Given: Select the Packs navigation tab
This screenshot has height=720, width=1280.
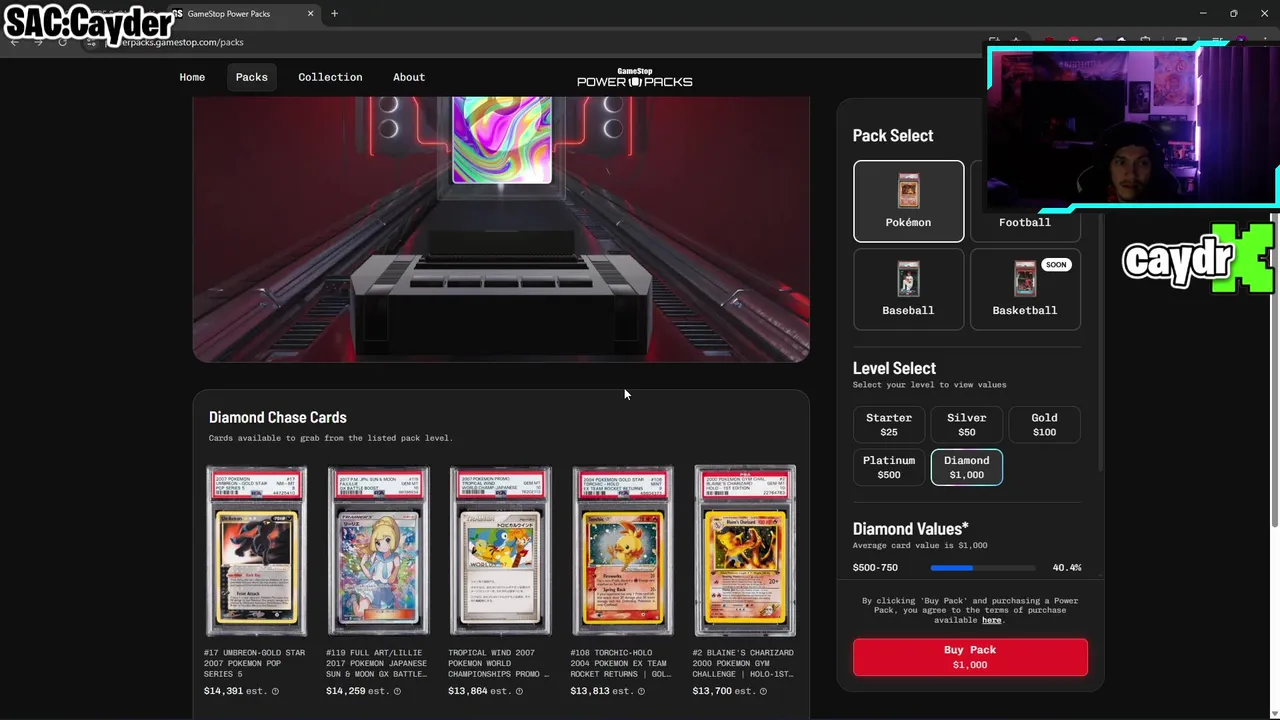Looking at the screenshot, I should [x=251, y=77].
